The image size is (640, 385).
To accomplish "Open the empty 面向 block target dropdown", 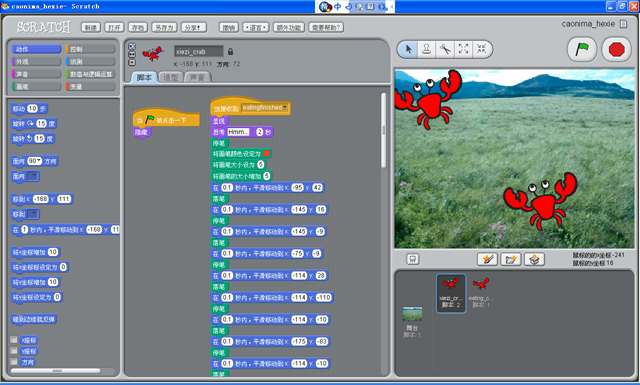I will pyautogui.click(x=33, y=176).
